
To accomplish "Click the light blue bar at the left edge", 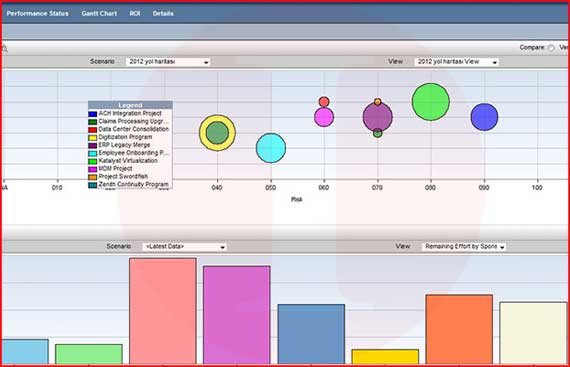I will (x=25, y=352).
